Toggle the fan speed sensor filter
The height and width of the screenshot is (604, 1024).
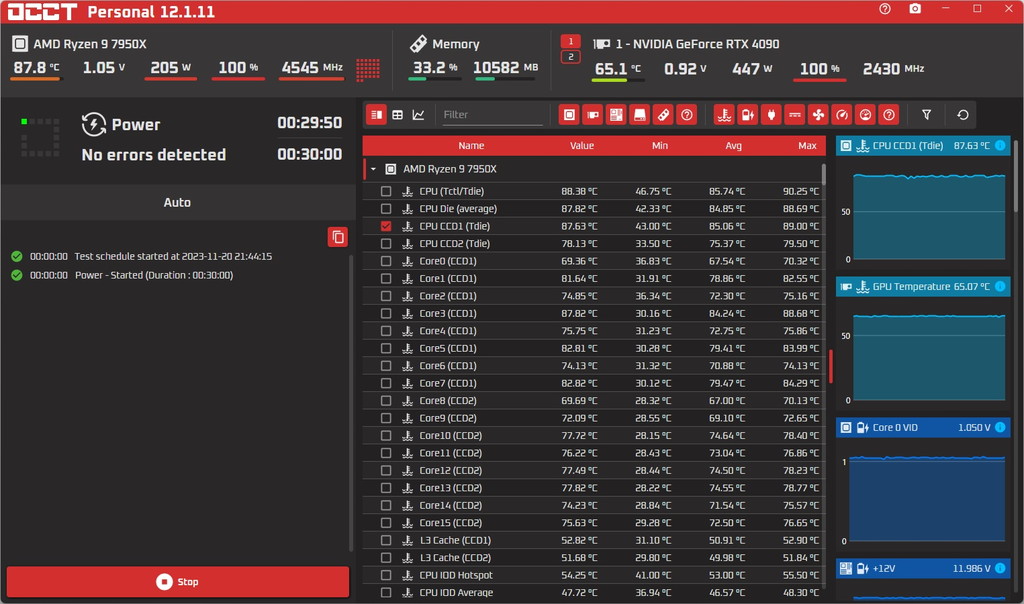pos(818,115)
